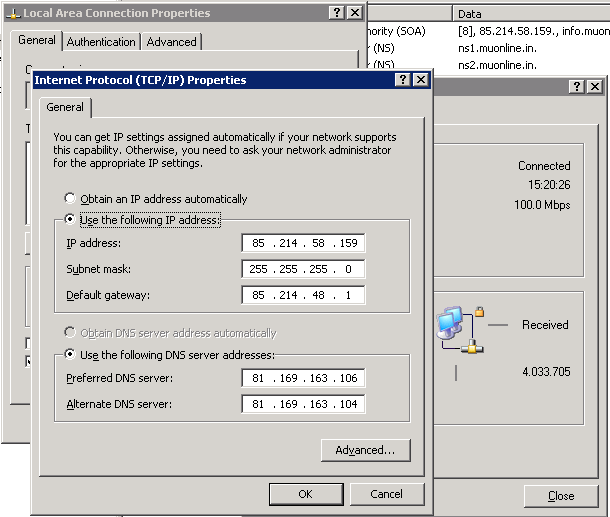Select Obtain DNS server address automatically
The image size is (610, 517).
click(170, 333)
